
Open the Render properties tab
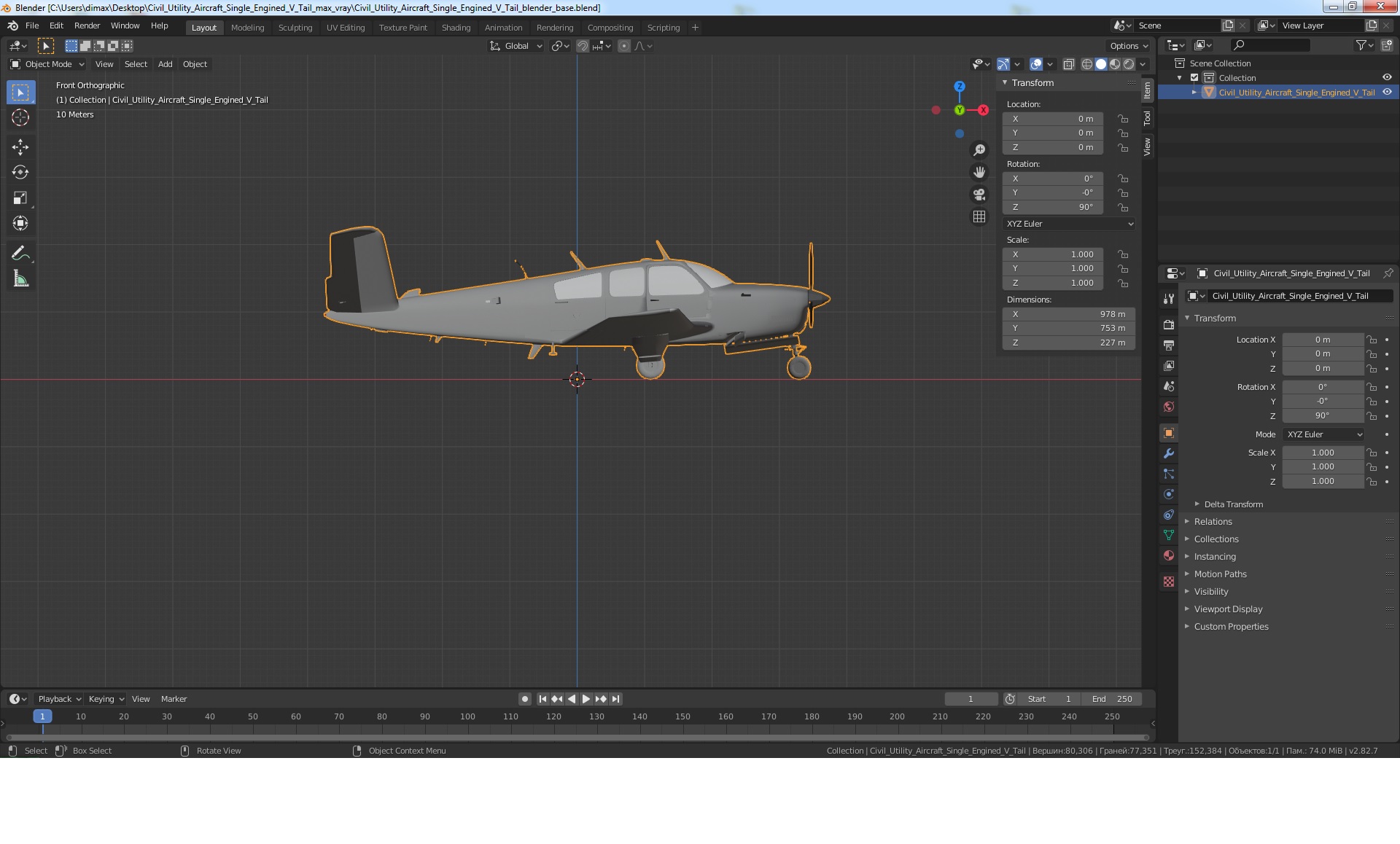point(1169,324)
